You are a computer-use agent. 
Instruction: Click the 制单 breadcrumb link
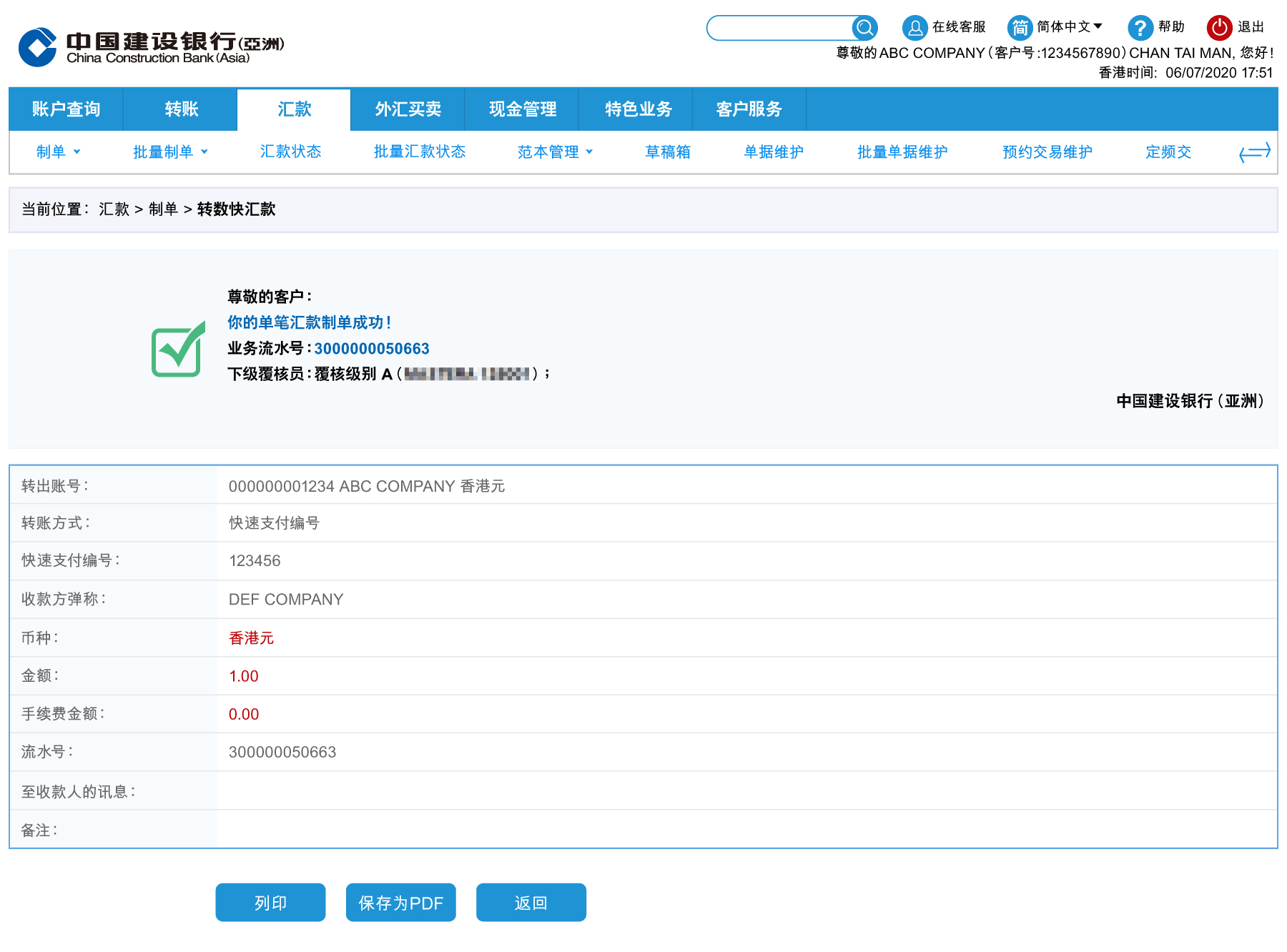[163, 209]
